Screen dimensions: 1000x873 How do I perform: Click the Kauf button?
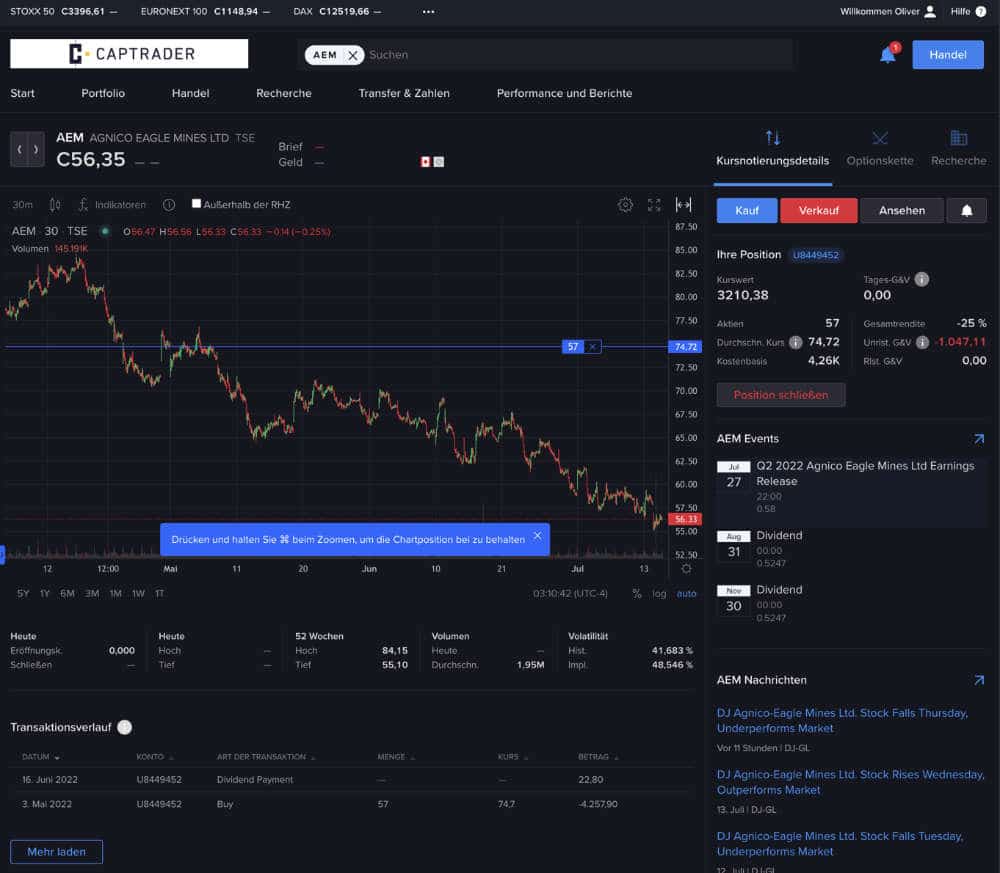[x=747, y=210]
